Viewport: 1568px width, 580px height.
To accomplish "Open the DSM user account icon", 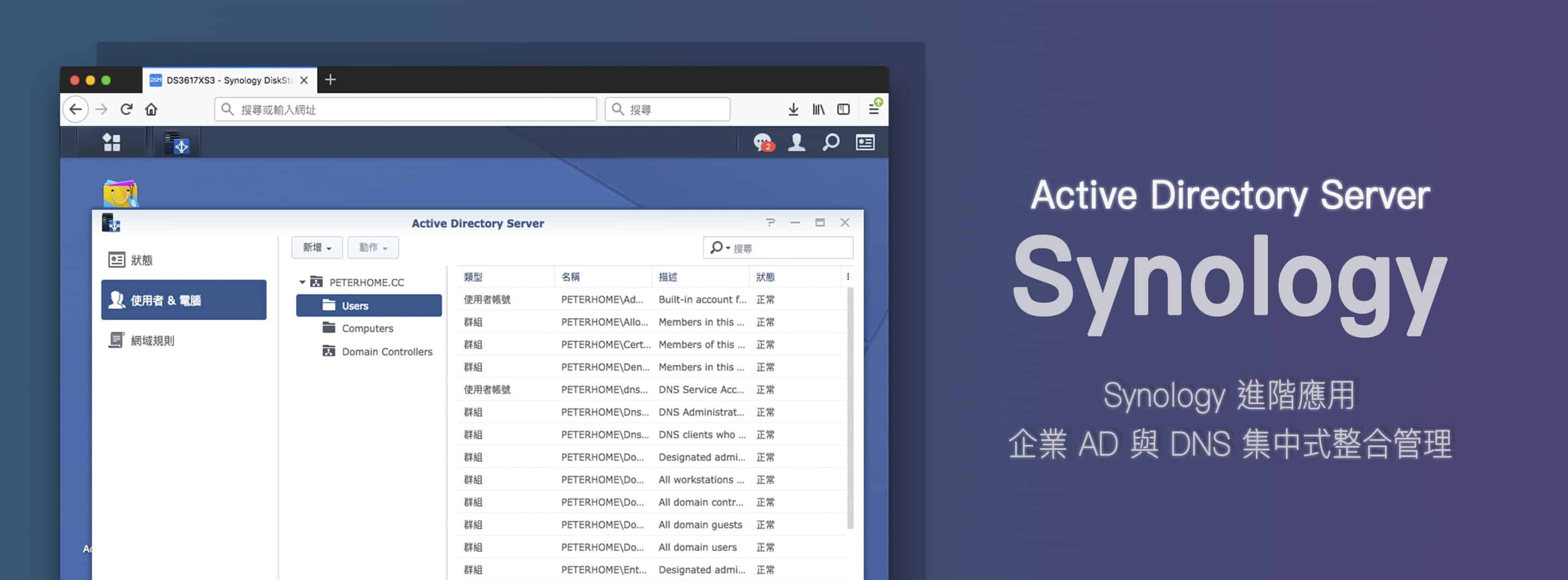I will point(796,143).
